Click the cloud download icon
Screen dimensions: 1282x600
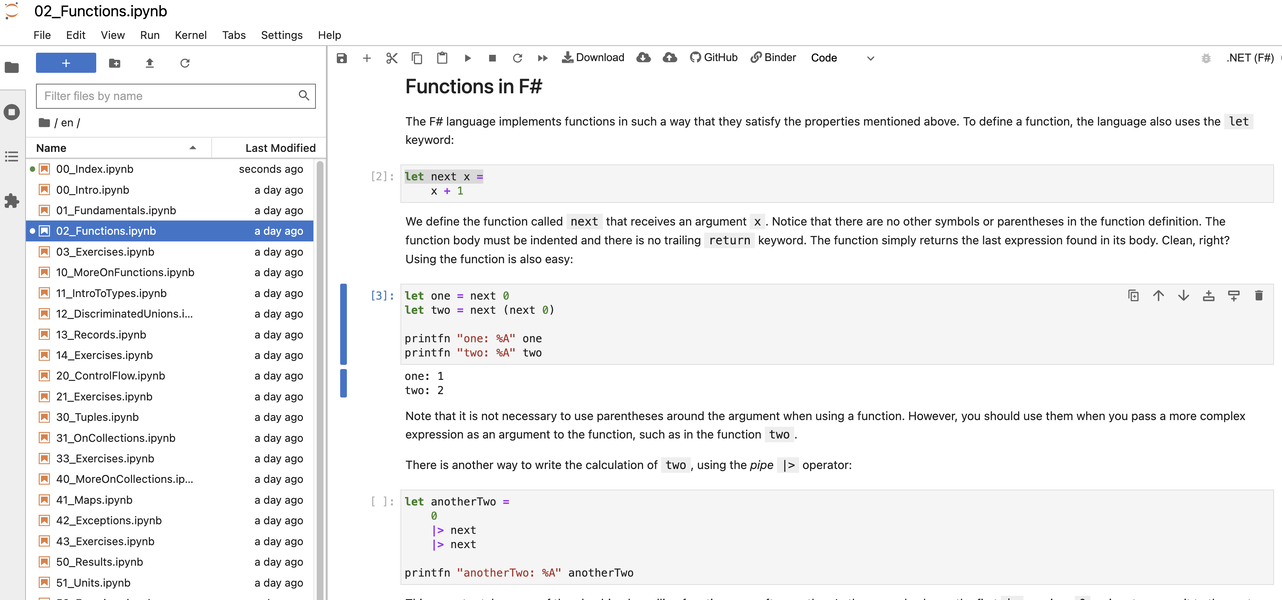(644, 58)
